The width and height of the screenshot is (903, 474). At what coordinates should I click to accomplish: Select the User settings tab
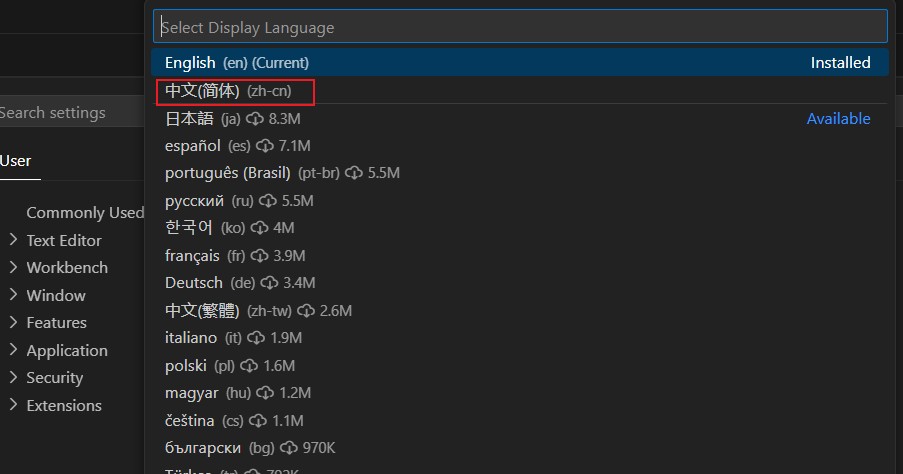coord(16,161)
